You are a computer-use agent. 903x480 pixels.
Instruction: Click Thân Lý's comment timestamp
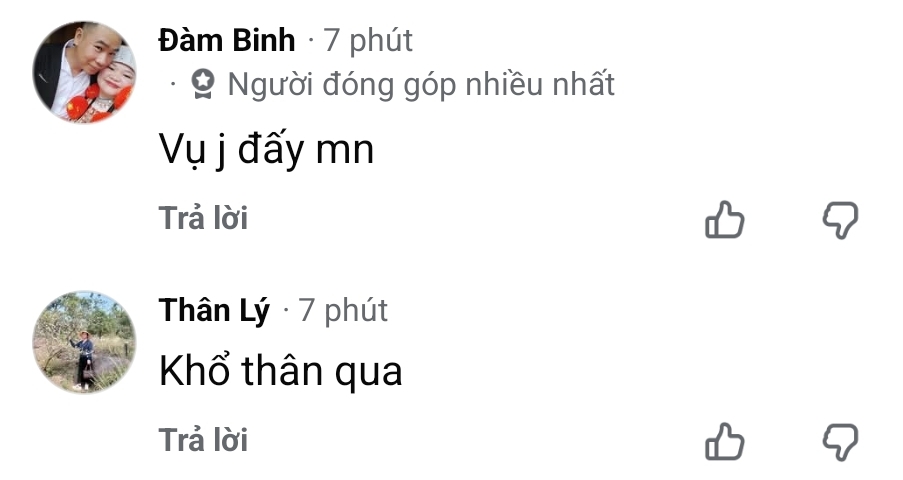(343, 311)
